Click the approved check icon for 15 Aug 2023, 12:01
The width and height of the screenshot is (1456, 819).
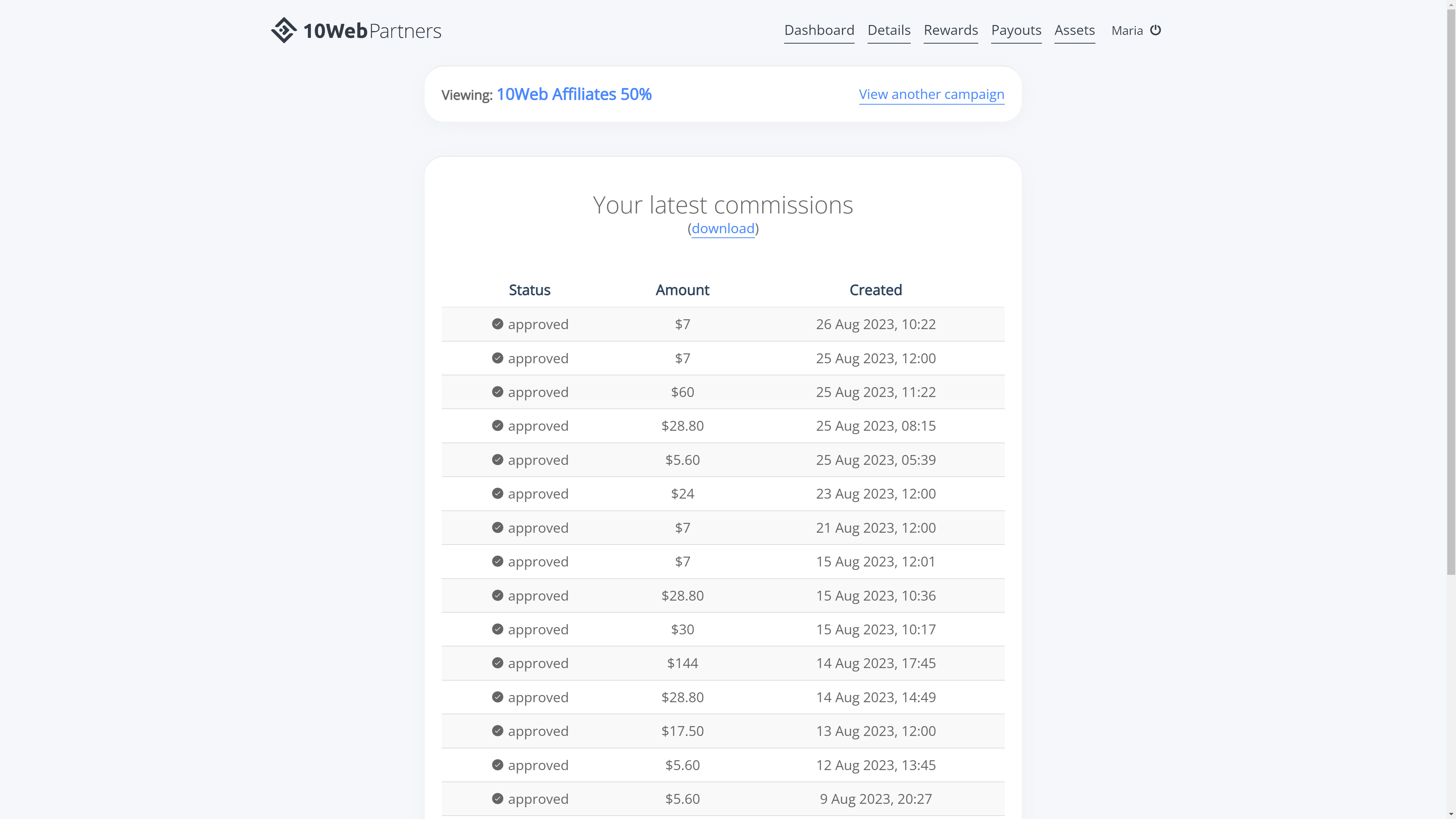click(x=497, y=561)
